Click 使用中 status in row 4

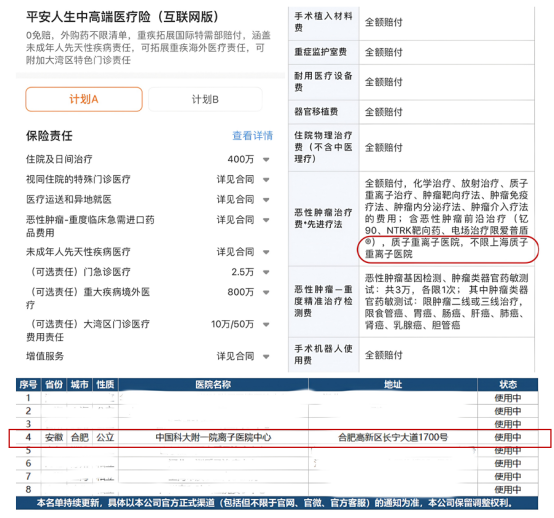[x=508, y=437]
